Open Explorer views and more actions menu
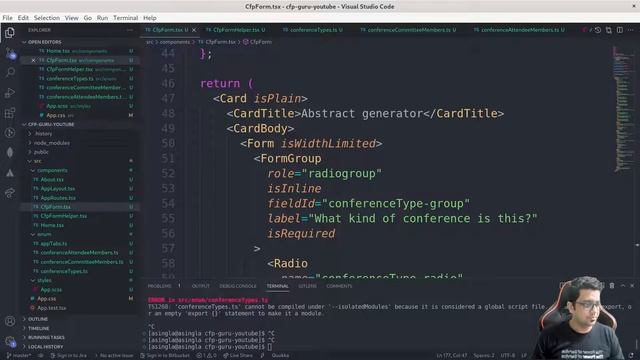640x360 pixels. click(130, 30)
